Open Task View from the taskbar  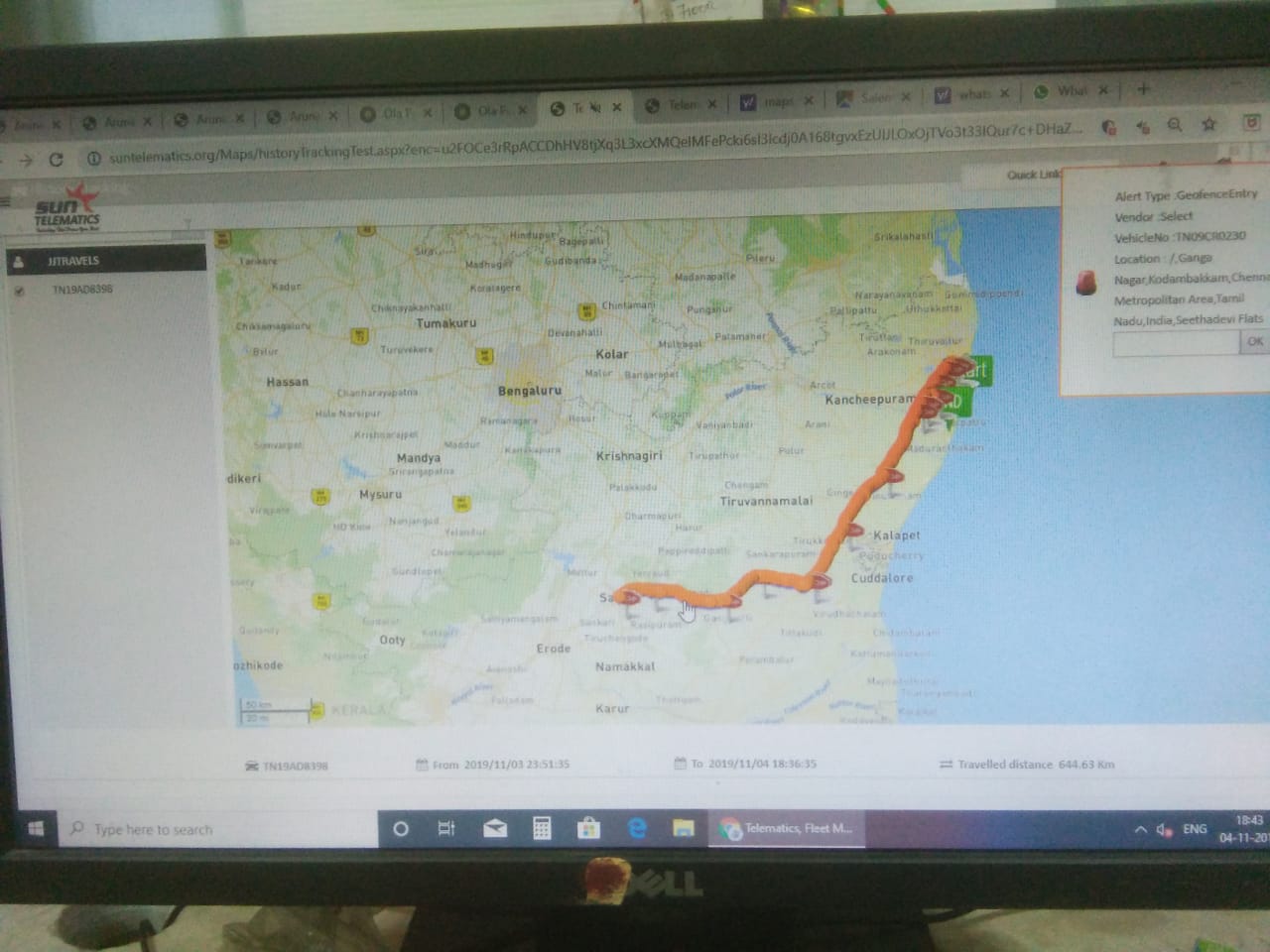446,828
